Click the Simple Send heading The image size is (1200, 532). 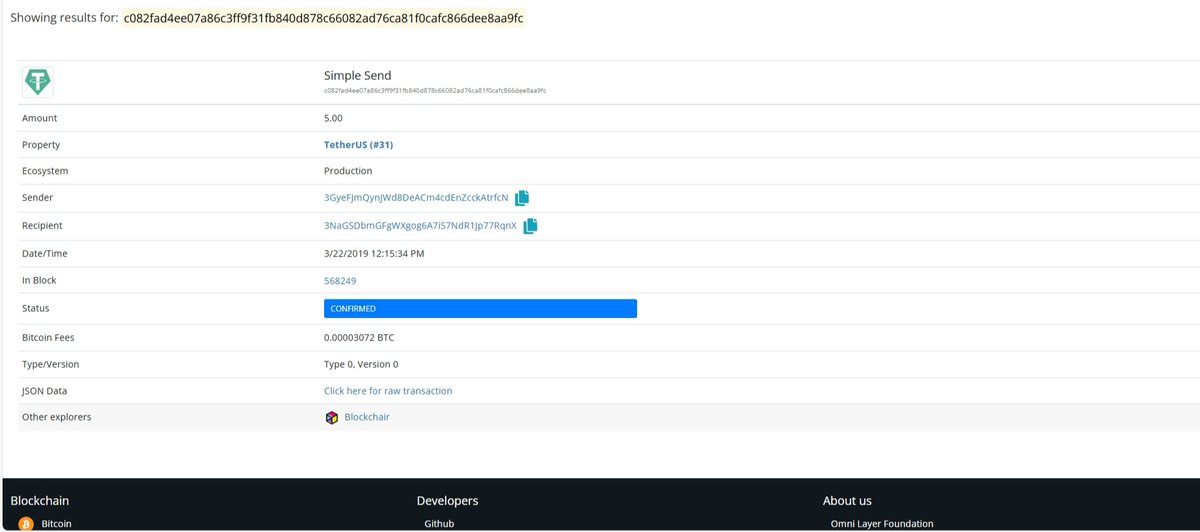(x=358, y=75)
